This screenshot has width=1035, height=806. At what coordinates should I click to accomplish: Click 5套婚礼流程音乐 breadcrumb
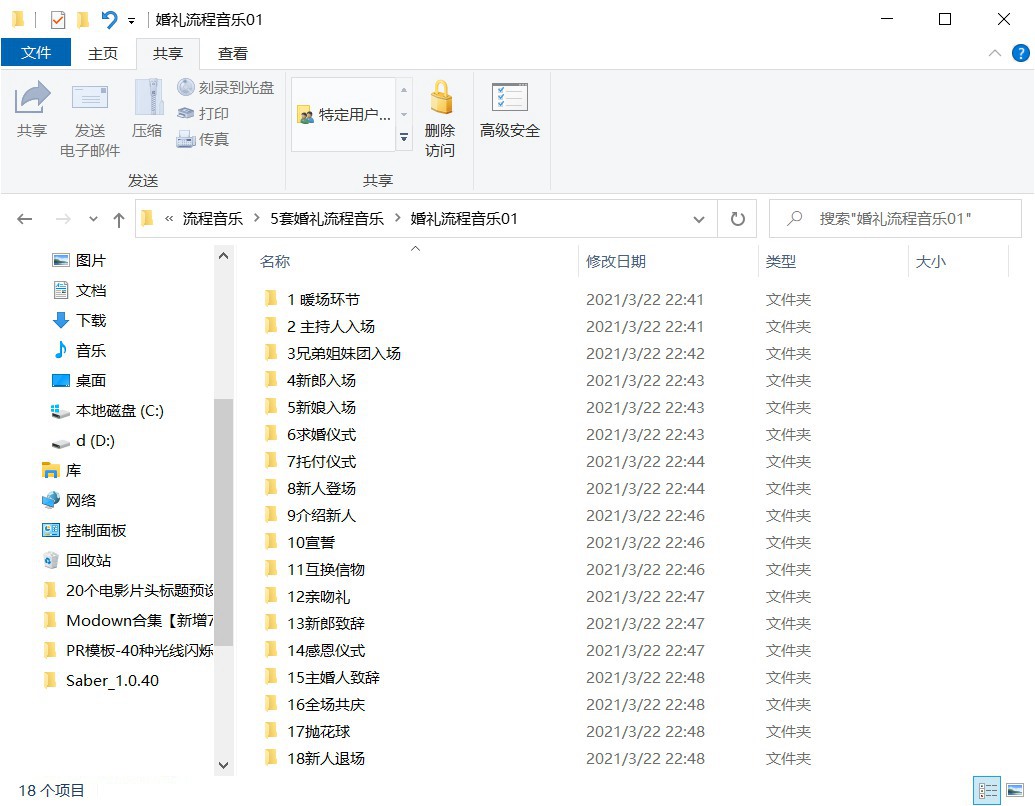click(327, 218)
